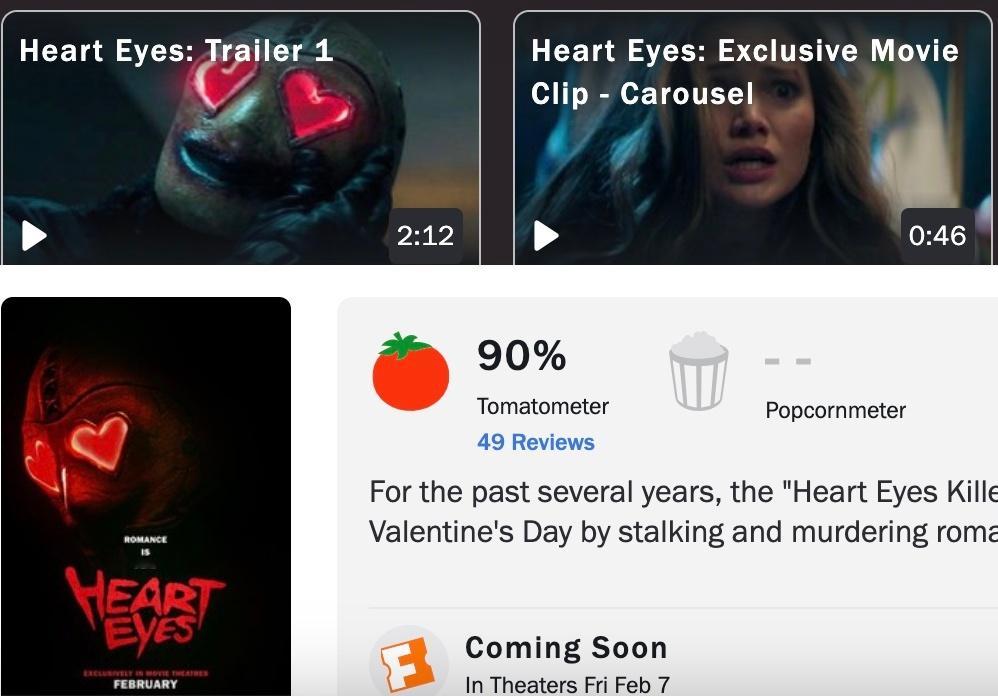Click the Coming Soon heading
The height and width of the screenshot is (696, 998).
click(566, 648)
